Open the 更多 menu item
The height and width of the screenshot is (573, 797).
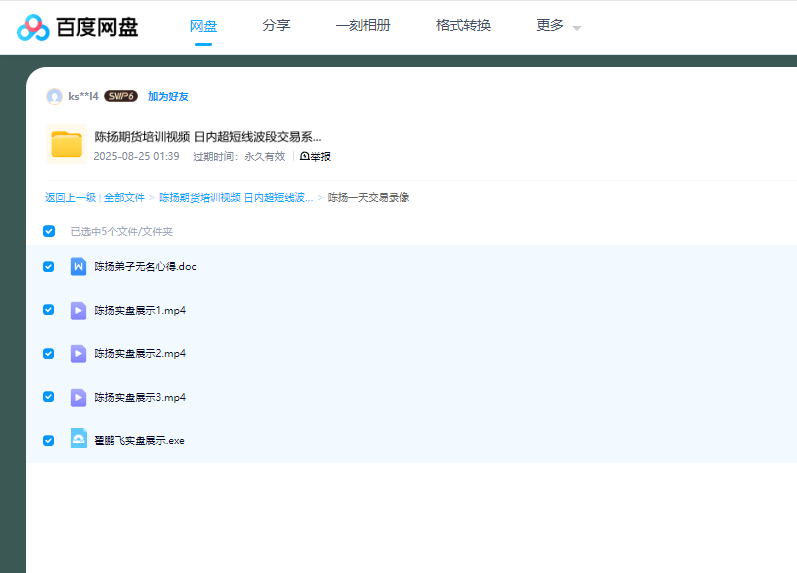pos(550,25)
